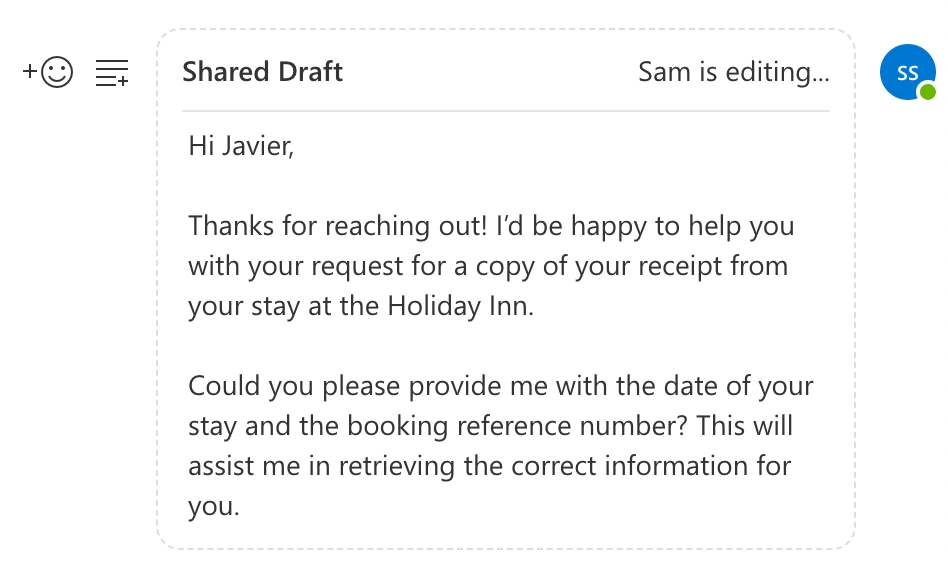The image size is (948, 580).
Task: Click the lines-with-plus icon beside the draft
Action: [x=112, y=72]
